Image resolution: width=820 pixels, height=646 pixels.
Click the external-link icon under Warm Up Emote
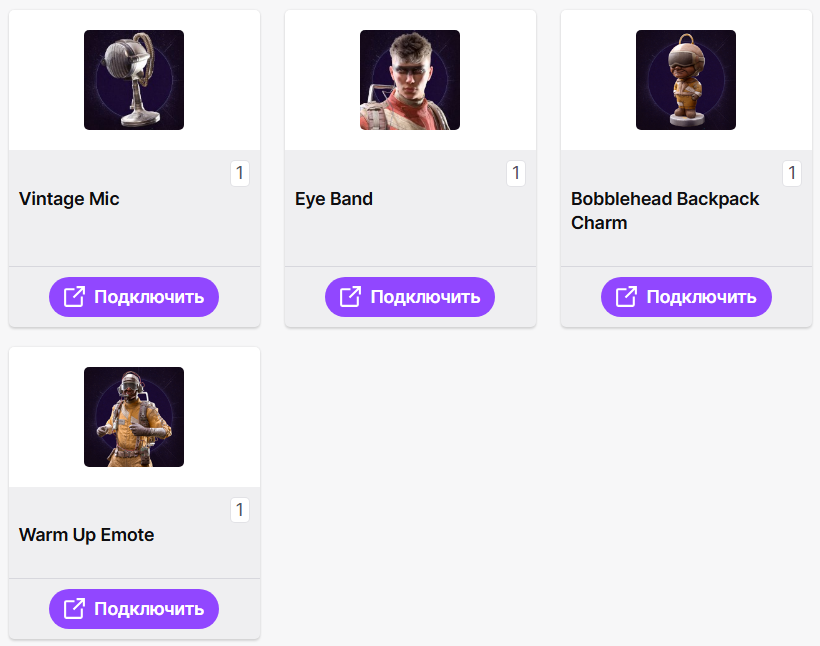click(x=74, y=609)
